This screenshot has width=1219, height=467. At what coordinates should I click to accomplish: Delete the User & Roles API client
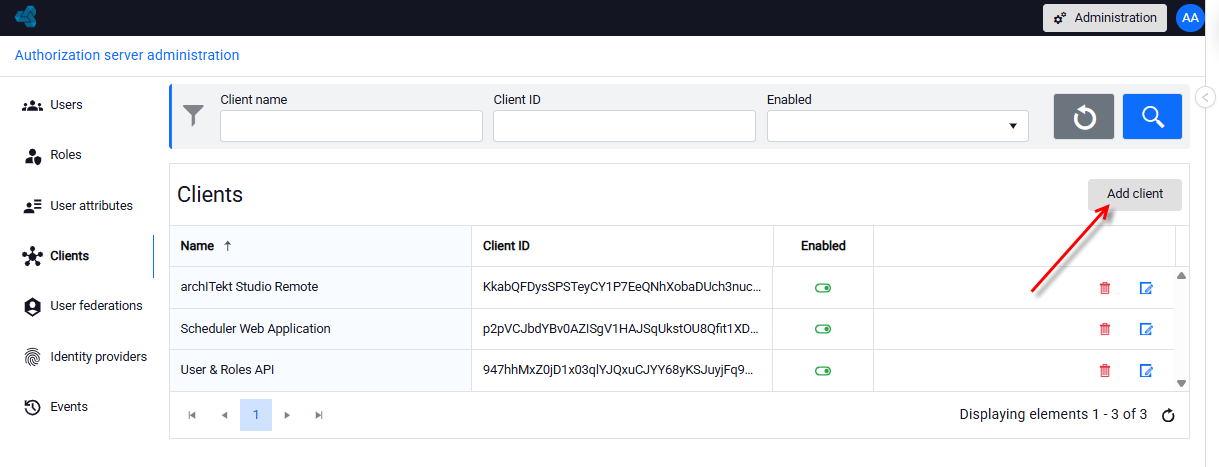[1105, 371]
